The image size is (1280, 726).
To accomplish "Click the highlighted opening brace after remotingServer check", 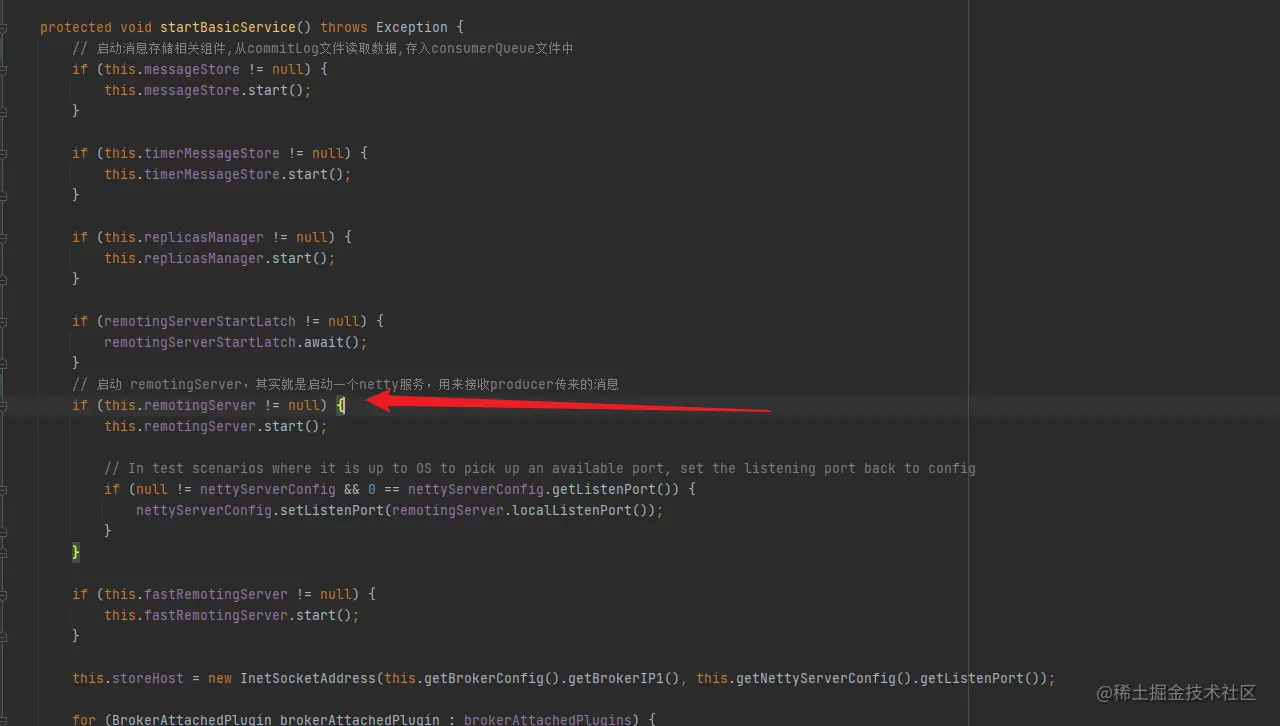I will [340, 405].
